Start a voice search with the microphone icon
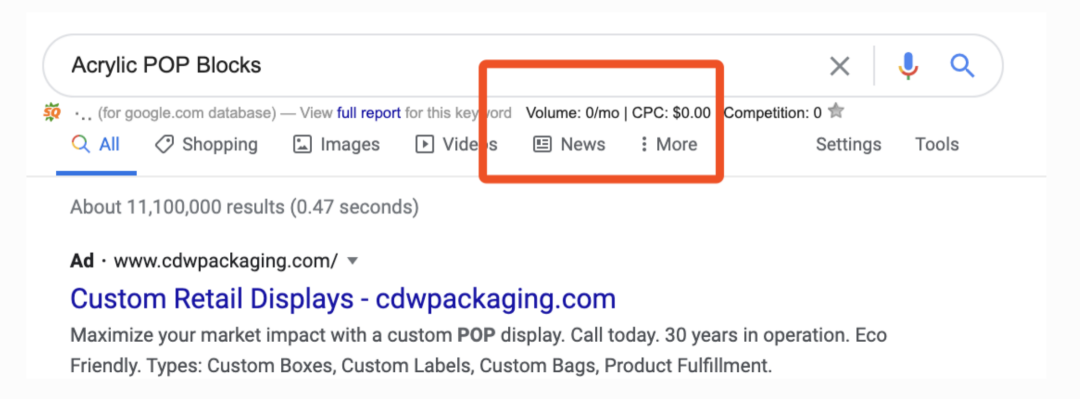 coord(908,66)
